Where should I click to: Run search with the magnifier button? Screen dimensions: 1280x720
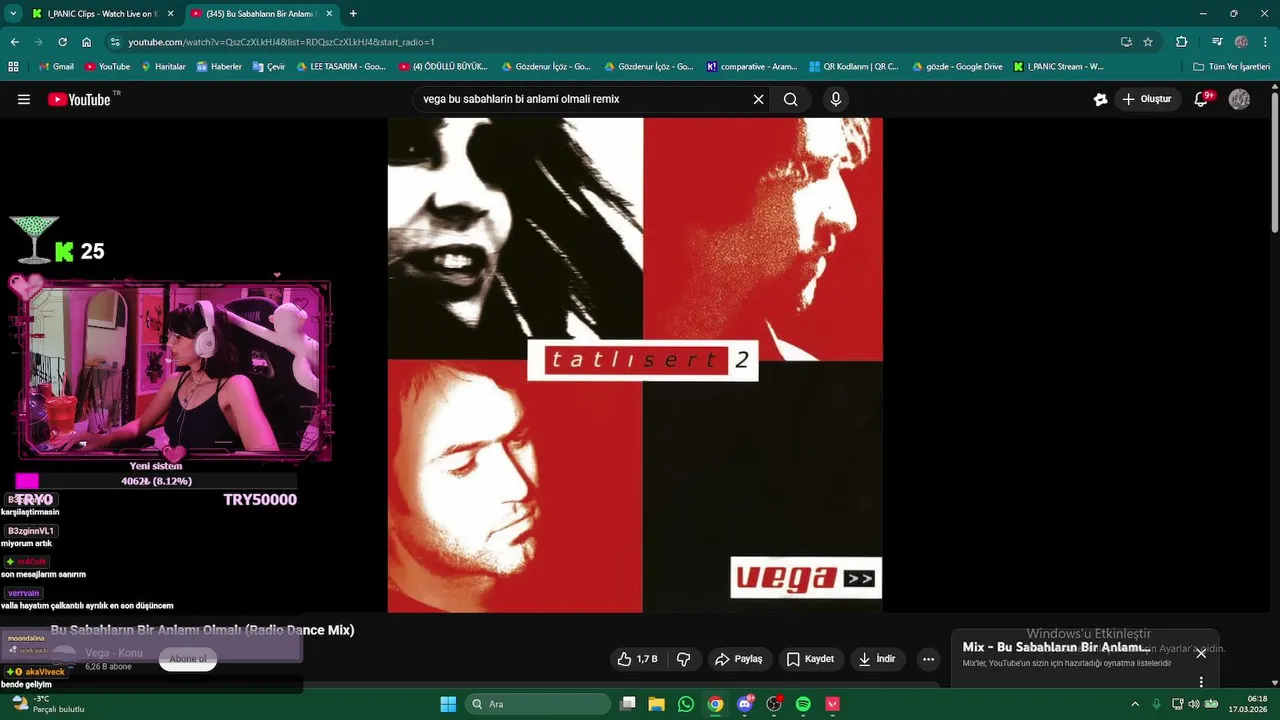(791, 99)
